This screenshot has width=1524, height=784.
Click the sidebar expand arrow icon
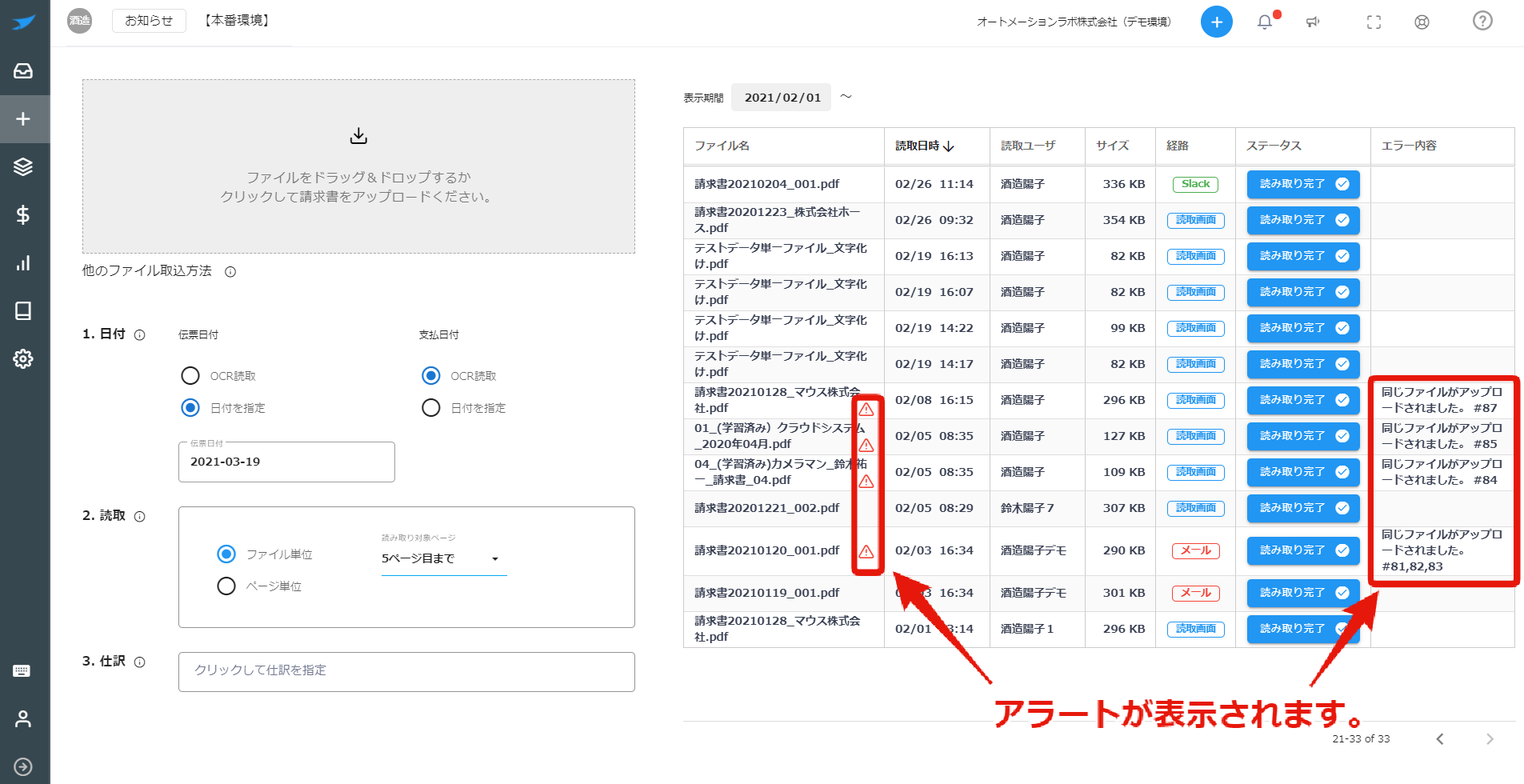click(x=23, y=767)
